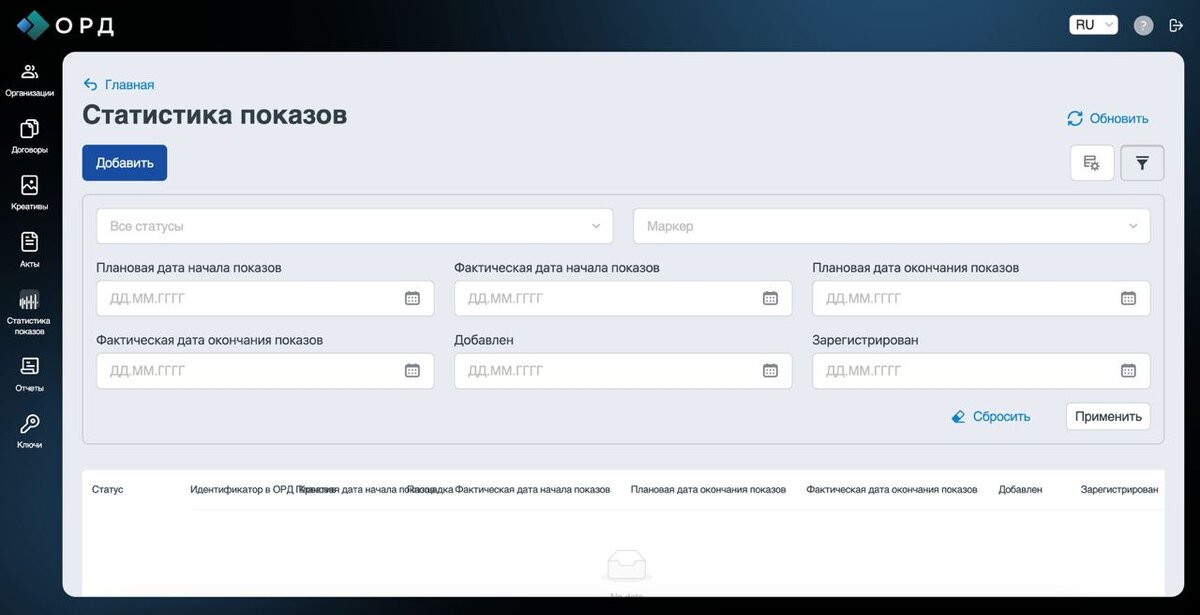Select the Статистика показов sidebar icon
Screen dimensions: 1200x615
click(29, 301)
